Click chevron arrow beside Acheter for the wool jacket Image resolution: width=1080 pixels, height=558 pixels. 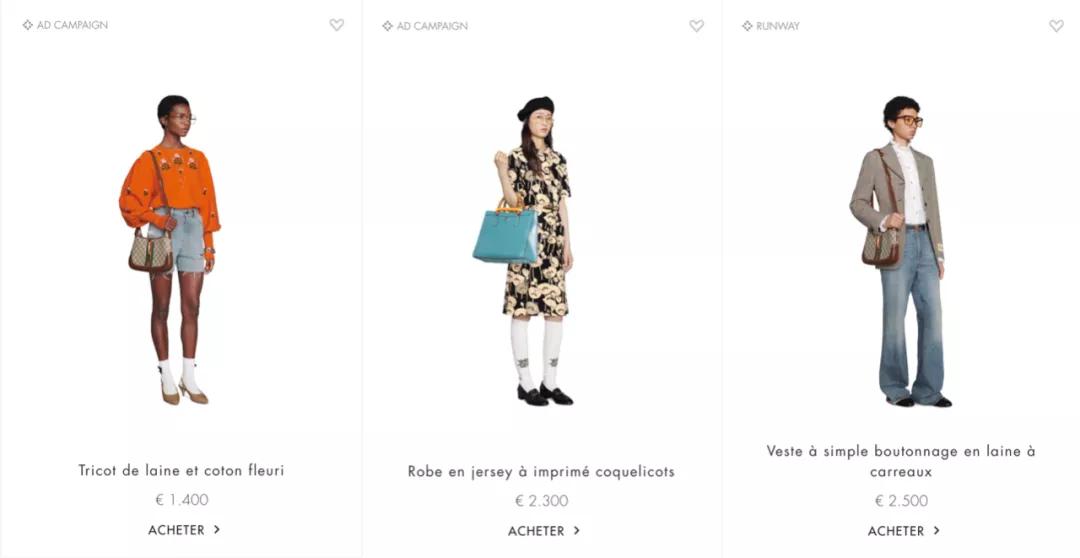936,530
